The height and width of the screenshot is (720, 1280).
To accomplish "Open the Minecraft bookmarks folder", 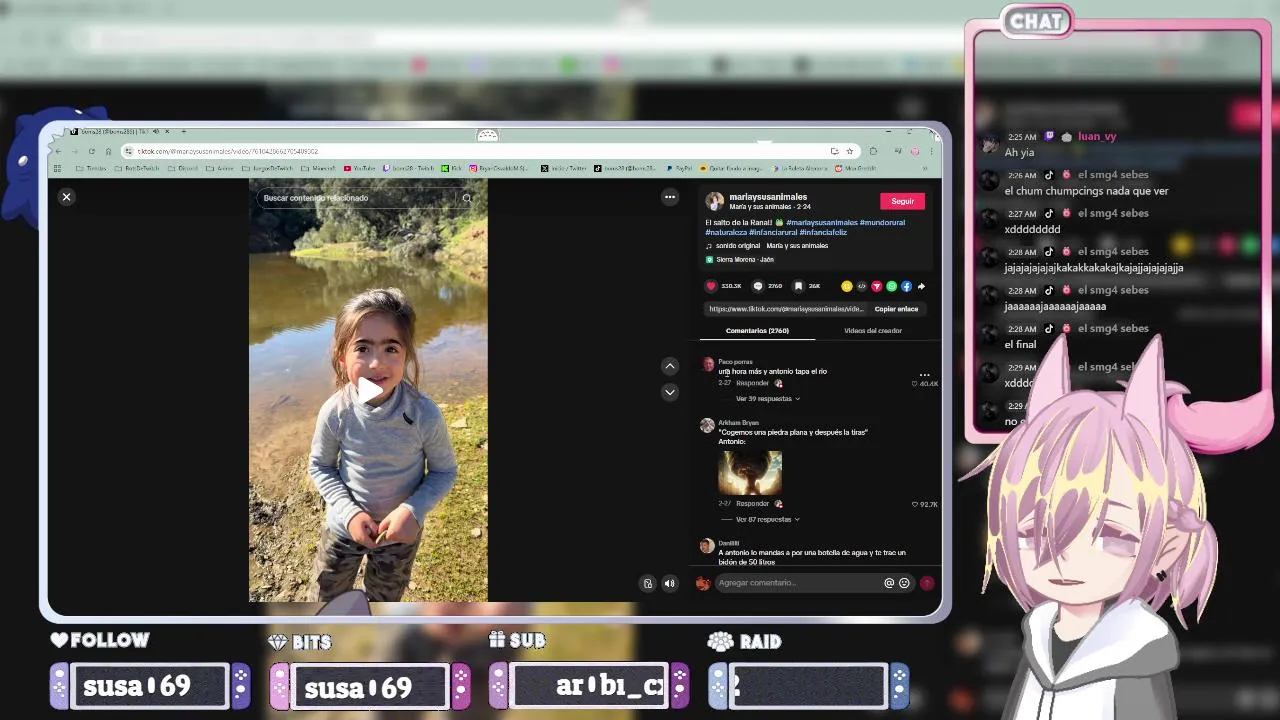I will pyautogui.click(x=320, y=168).
